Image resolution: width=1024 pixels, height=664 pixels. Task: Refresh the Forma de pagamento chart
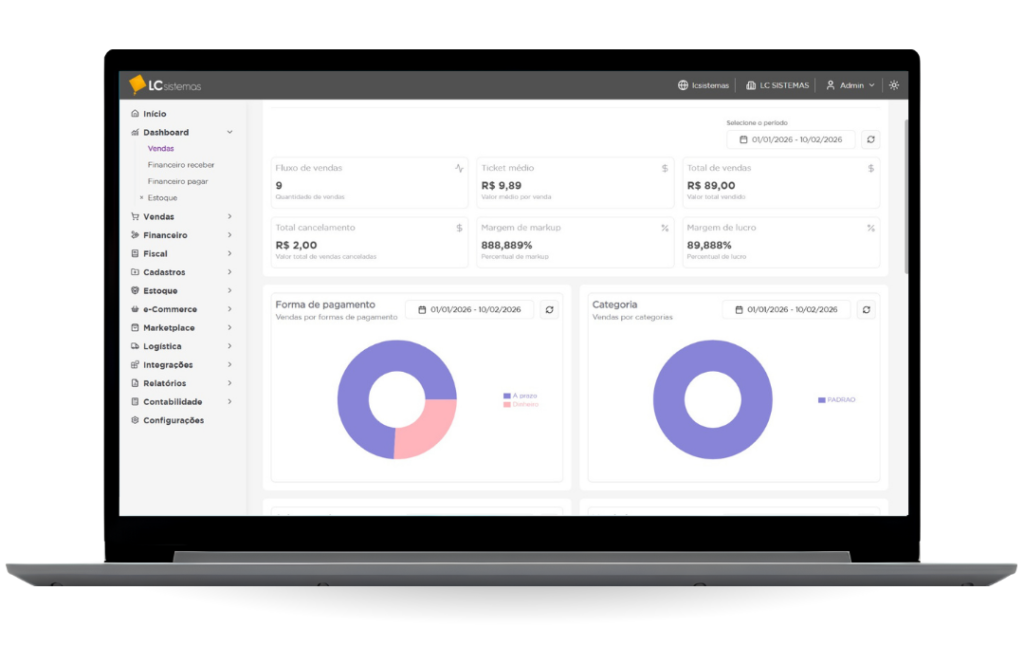tap(549, 310)
